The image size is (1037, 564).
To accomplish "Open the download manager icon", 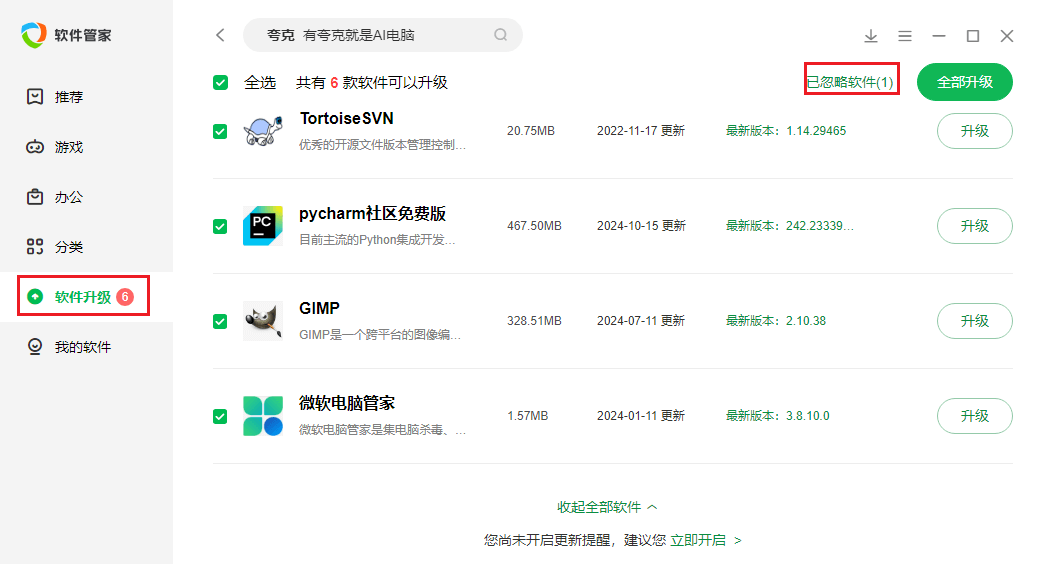I will [871, 36].
